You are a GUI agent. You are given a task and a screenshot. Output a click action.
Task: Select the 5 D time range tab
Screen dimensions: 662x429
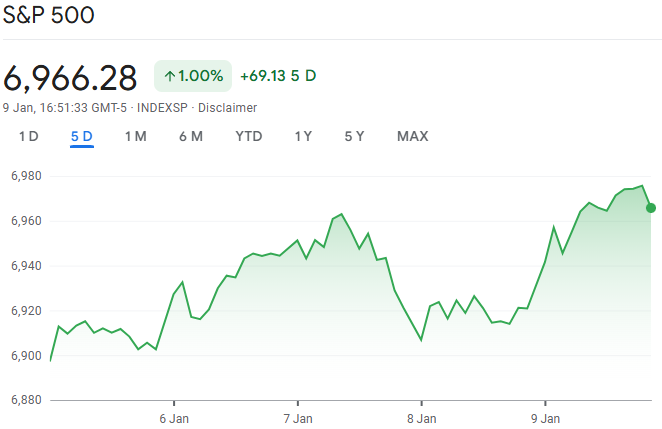pos(82,136)
